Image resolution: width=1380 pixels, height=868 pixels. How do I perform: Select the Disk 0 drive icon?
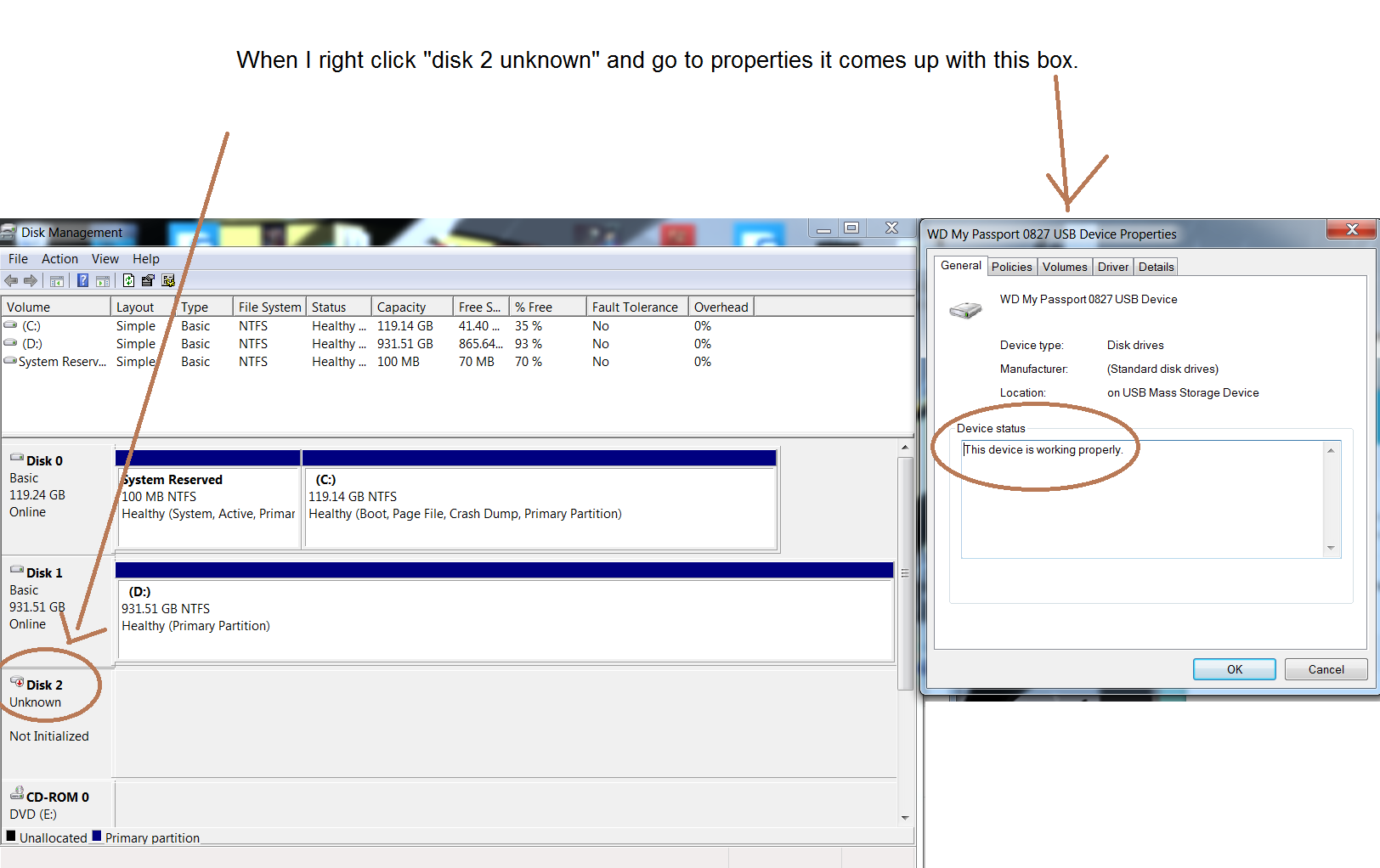[17, 458]
